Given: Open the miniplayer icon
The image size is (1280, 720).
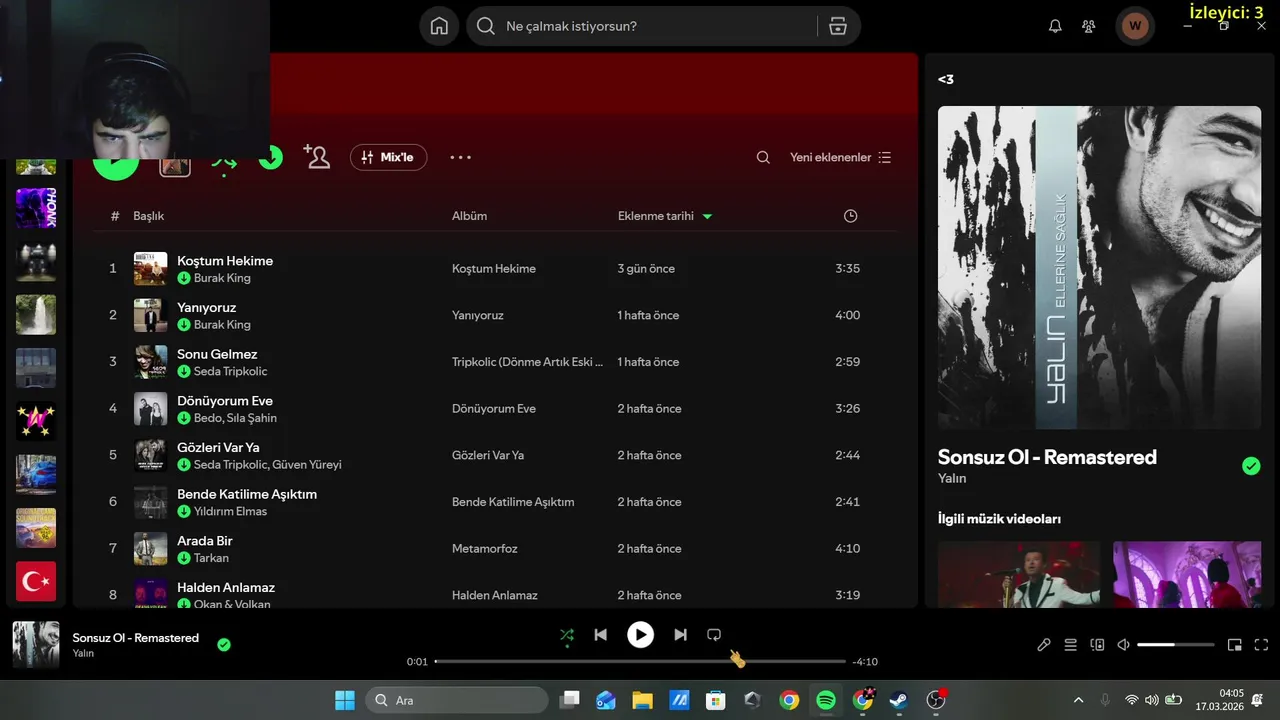Looking at the screenshot, I should tap(1234, 645).
